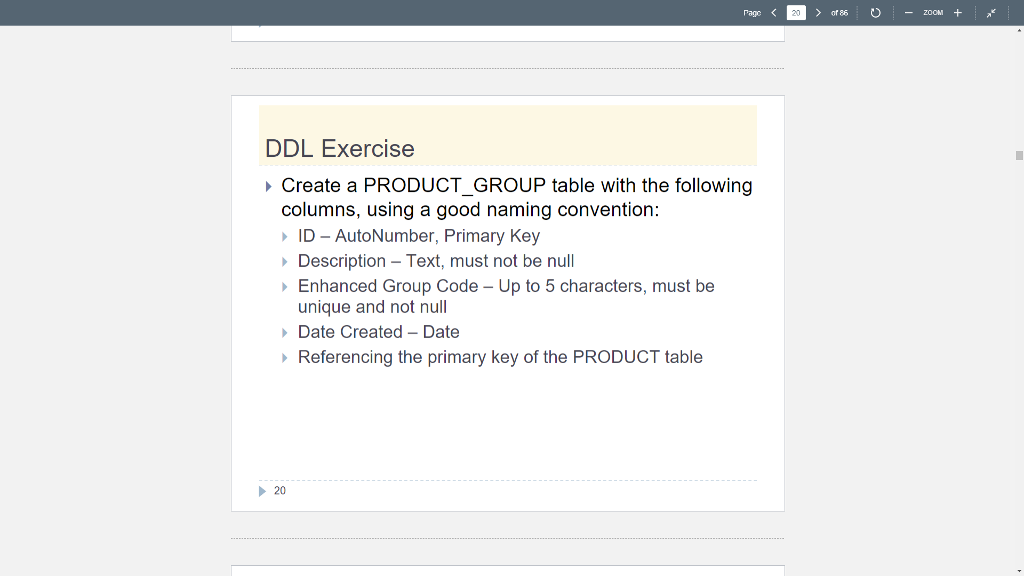Click the triangle marker before 'Description – Text'

click(x=284, y=261)
